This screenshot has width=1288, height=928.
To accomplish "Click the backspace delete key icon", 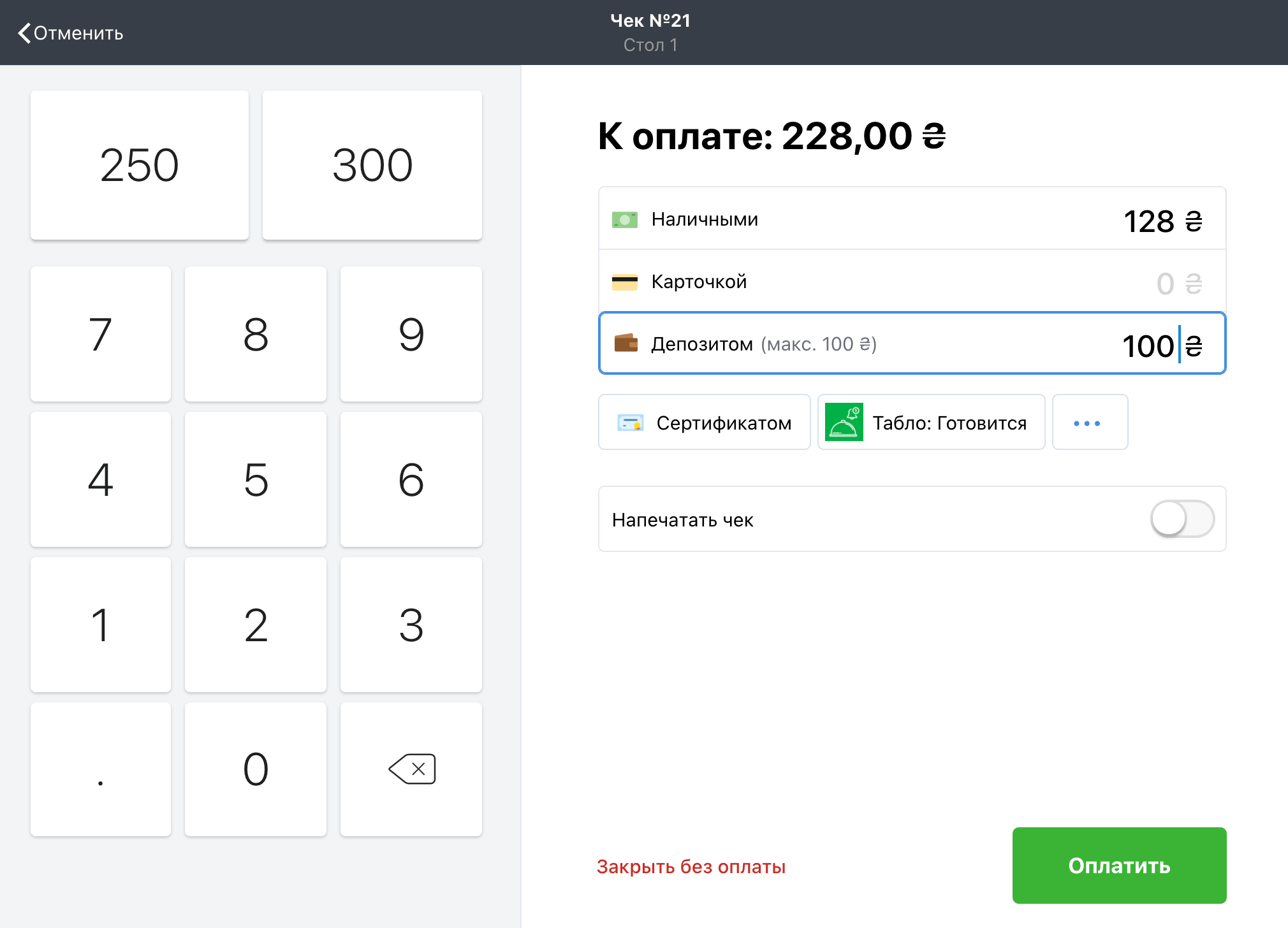I will pyautogui.click(x=412, y=769).
